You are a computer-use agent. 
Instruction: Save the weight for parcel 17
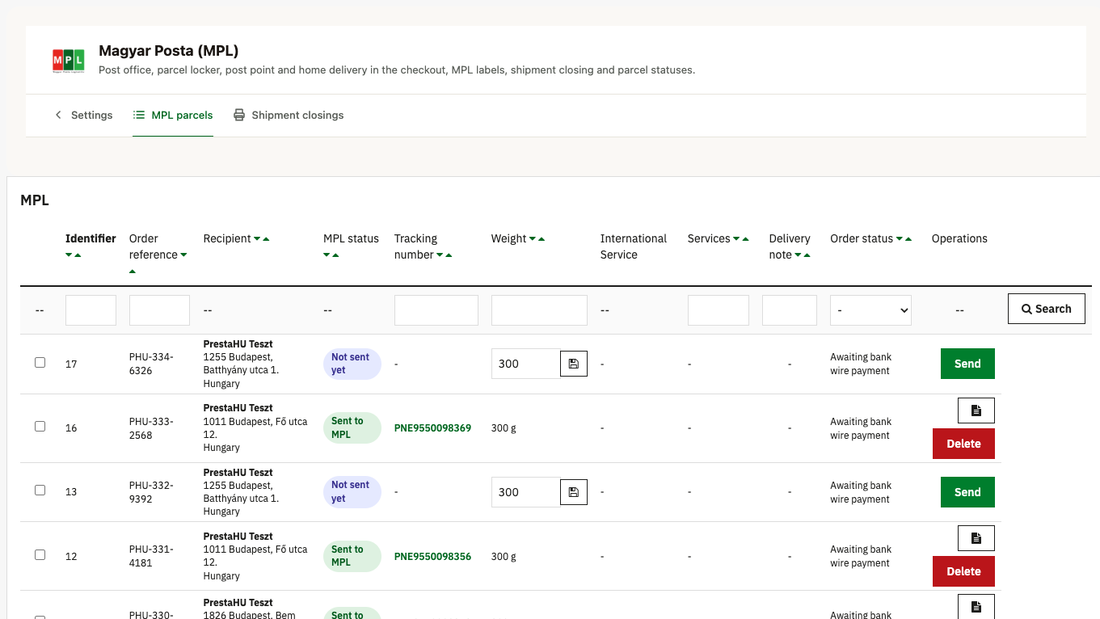pyautogui.click(x=573, y=364)
